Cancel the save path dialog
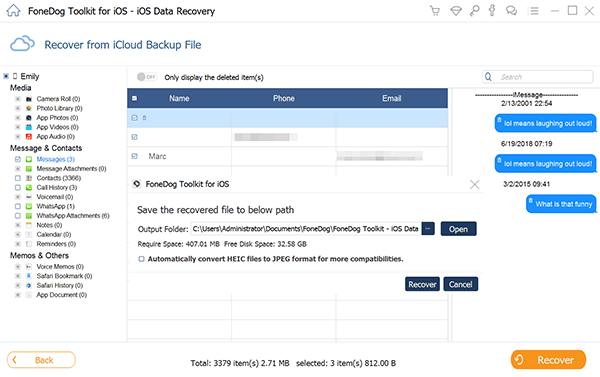 [x=460, y=284]
